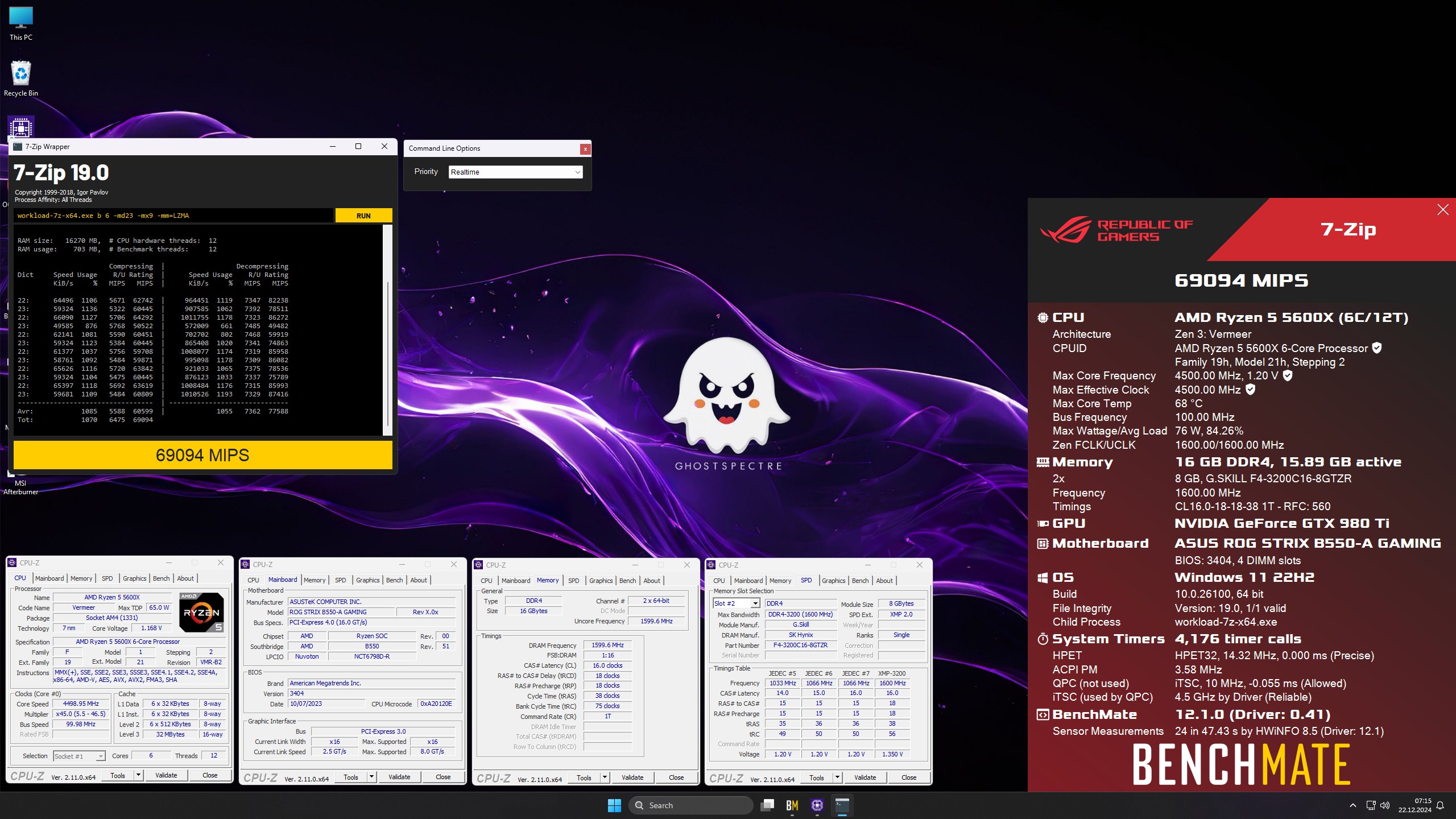Click the yellow 69094 MIPS result bar
The height and width of the screenshot is (819, 1456).
pos(202,455)
